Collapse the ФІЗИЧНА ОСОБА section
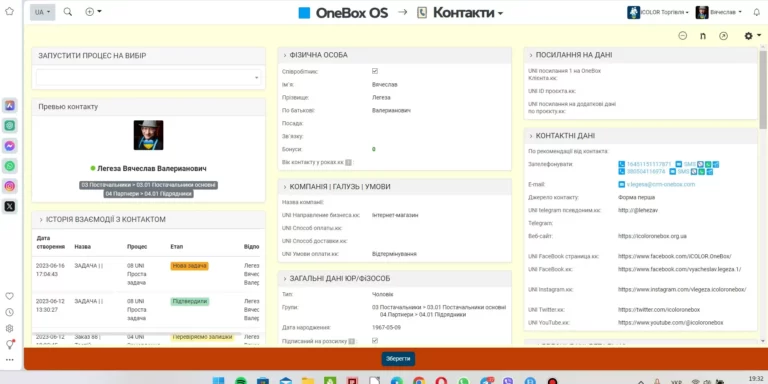 [x=285, y=55]
